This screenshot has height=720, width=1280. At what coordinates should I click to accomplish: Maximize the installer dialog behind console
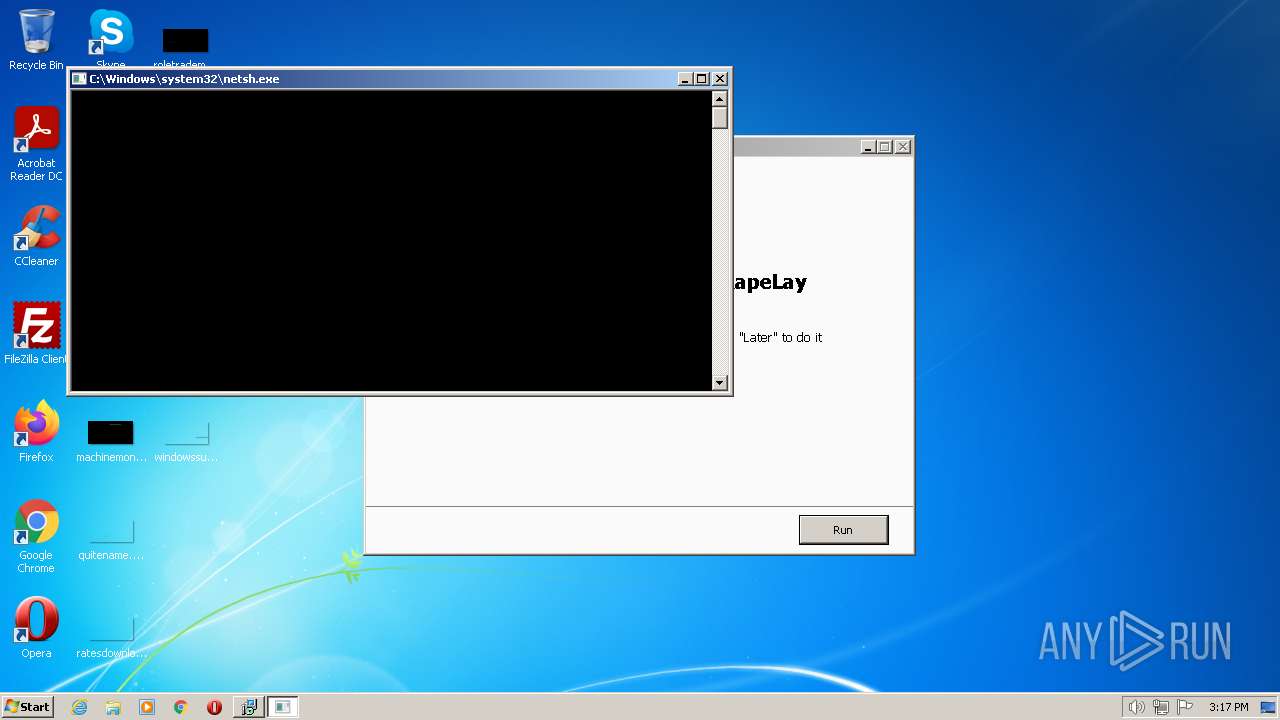(885, 147)
